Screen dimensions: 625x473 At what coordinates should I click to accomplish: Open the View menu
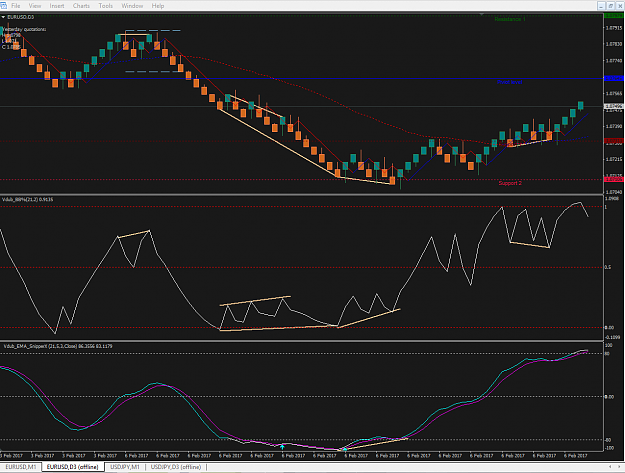35,6
